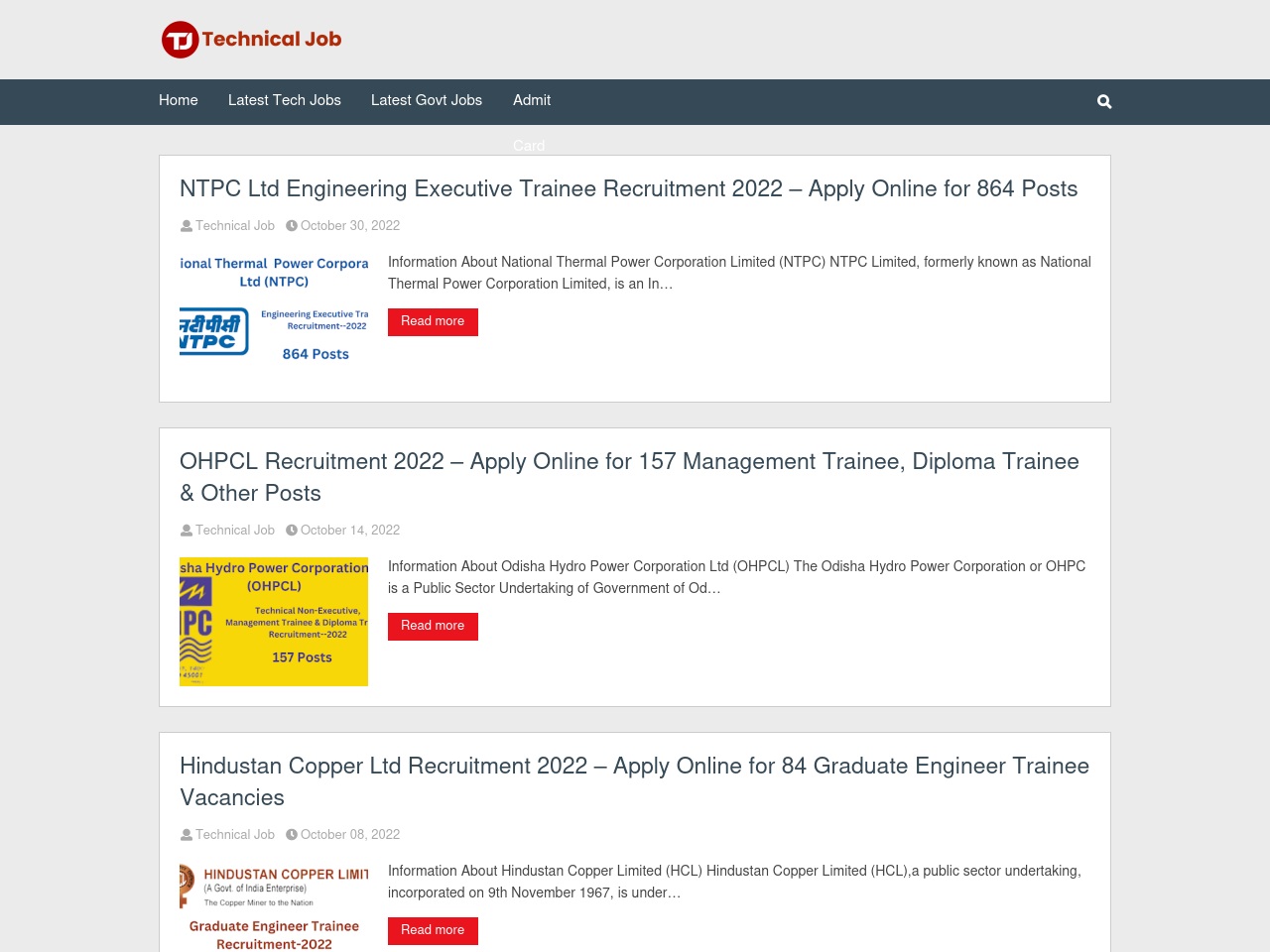Click the October 14, 2022 date
Image resolution: width=1270 pixels, height=952 pixels.
pyautogui.click(x=350, y=531)
